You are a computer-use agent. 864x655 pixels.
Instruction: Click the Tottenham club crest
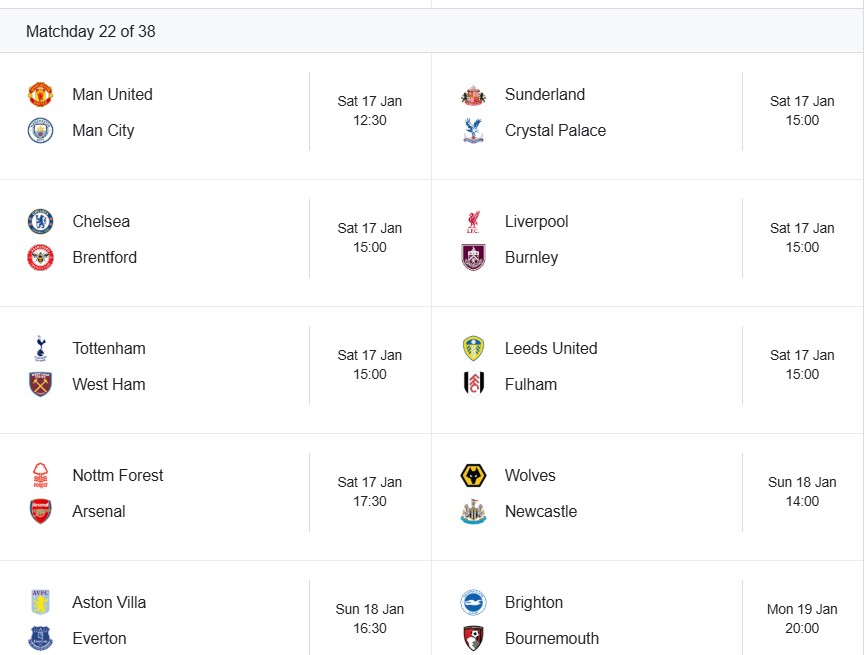pos(40,349)
